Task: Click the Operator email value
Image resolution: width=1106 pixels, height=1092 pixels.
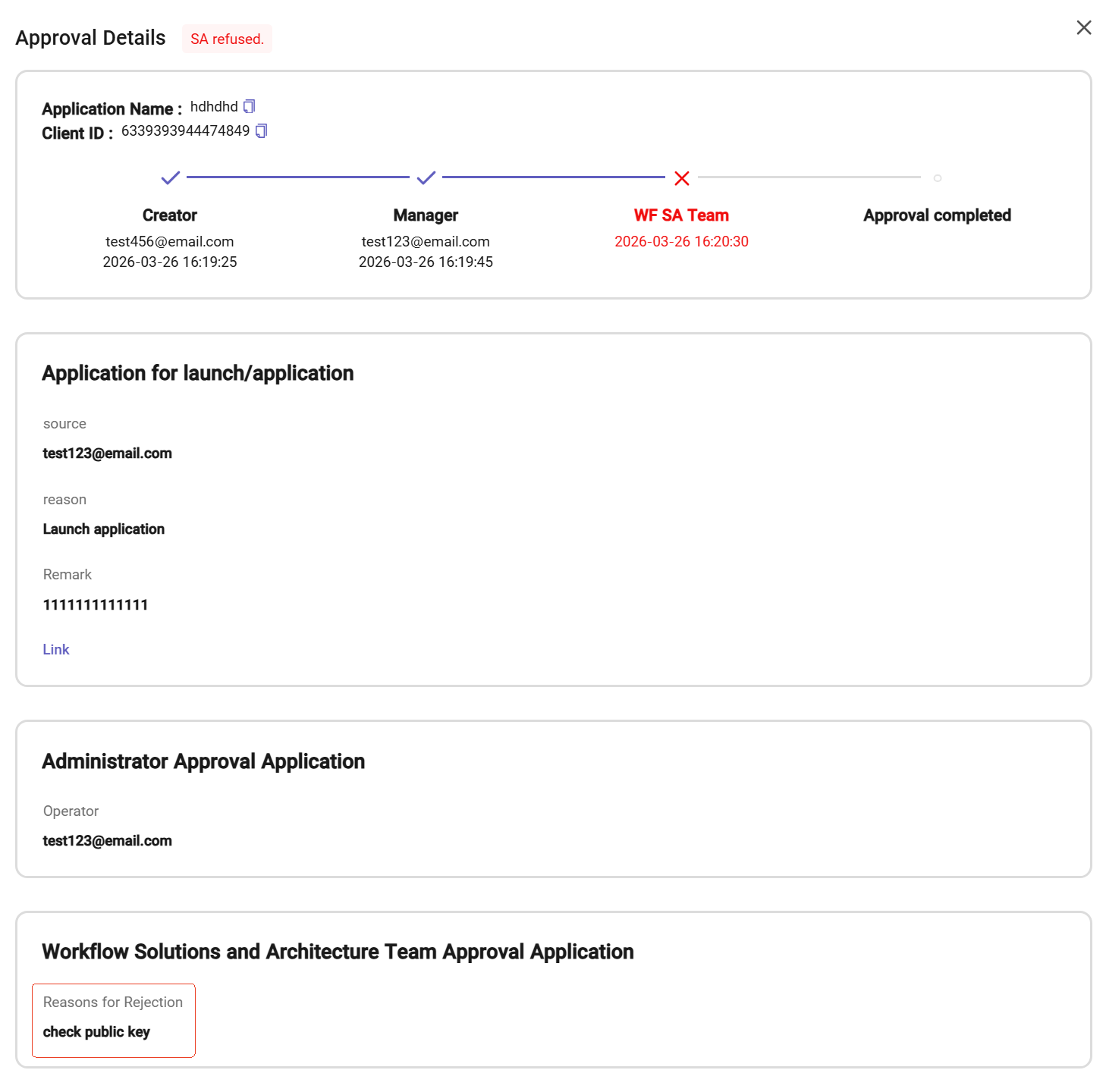Action: pos(108,841)
